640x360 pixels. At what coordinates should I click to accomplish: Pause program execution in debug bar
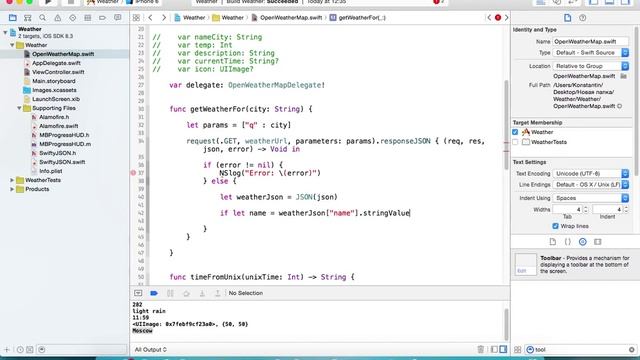[x=170, y=293]
